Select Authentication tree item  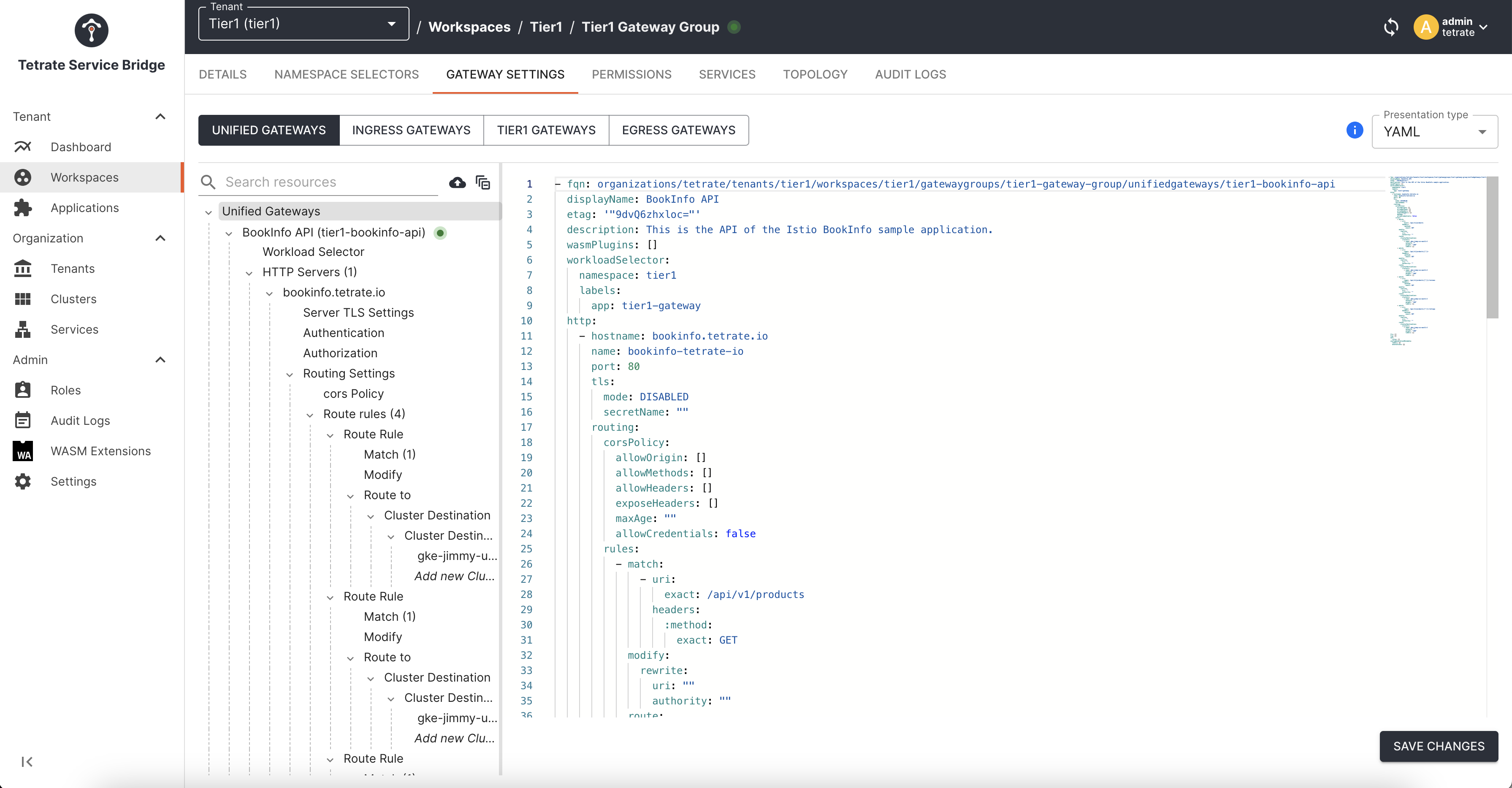(343, 332)
